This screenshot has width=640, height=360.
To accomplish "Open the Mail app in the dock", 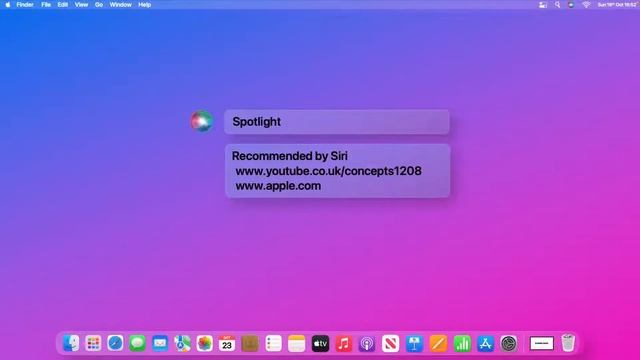I will pos(160,343).
